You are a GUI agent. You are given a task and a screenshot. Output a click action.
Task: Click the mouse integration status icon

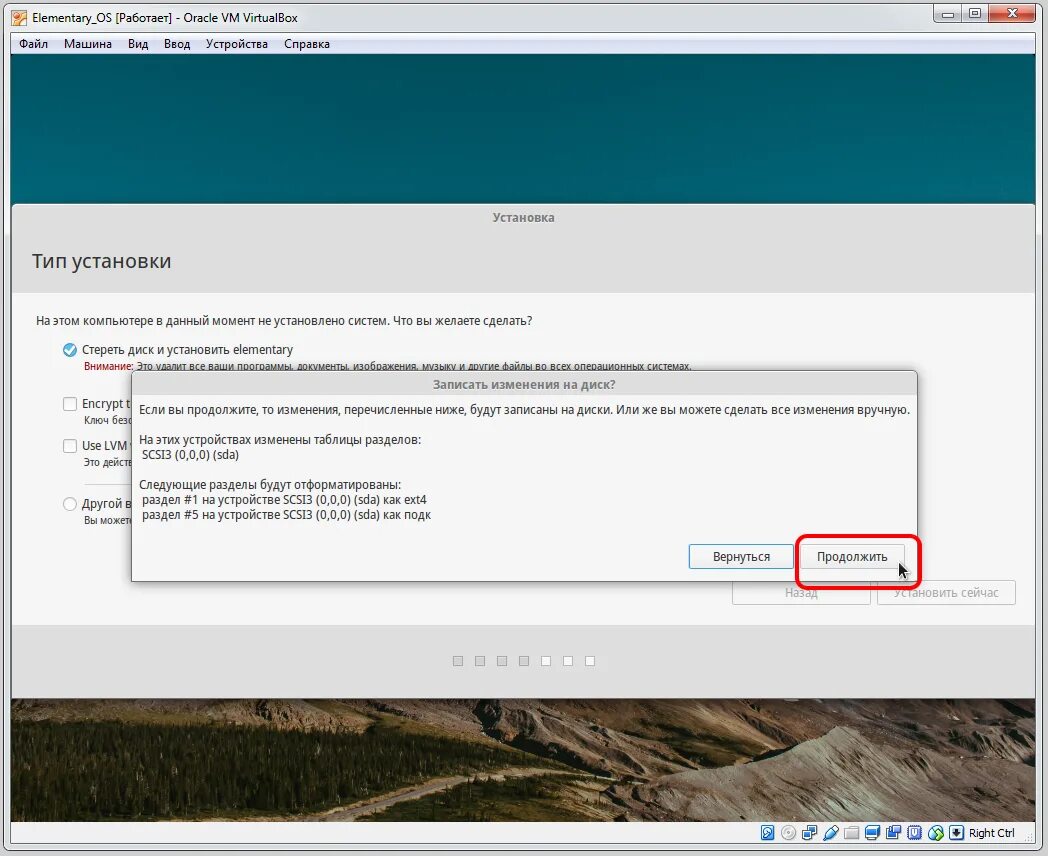[x=936, y=833]
